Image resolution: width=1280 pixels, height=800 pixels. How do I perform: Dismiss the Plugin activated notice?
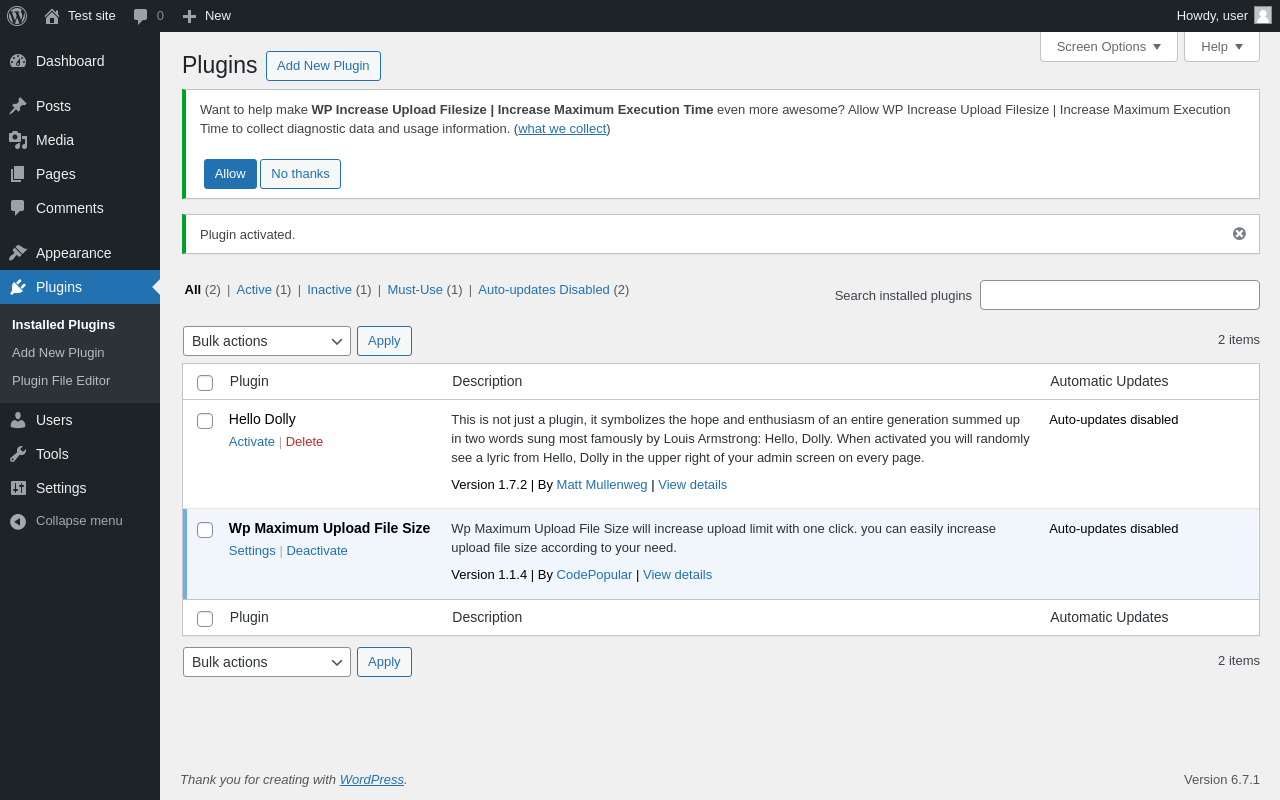1239,234
